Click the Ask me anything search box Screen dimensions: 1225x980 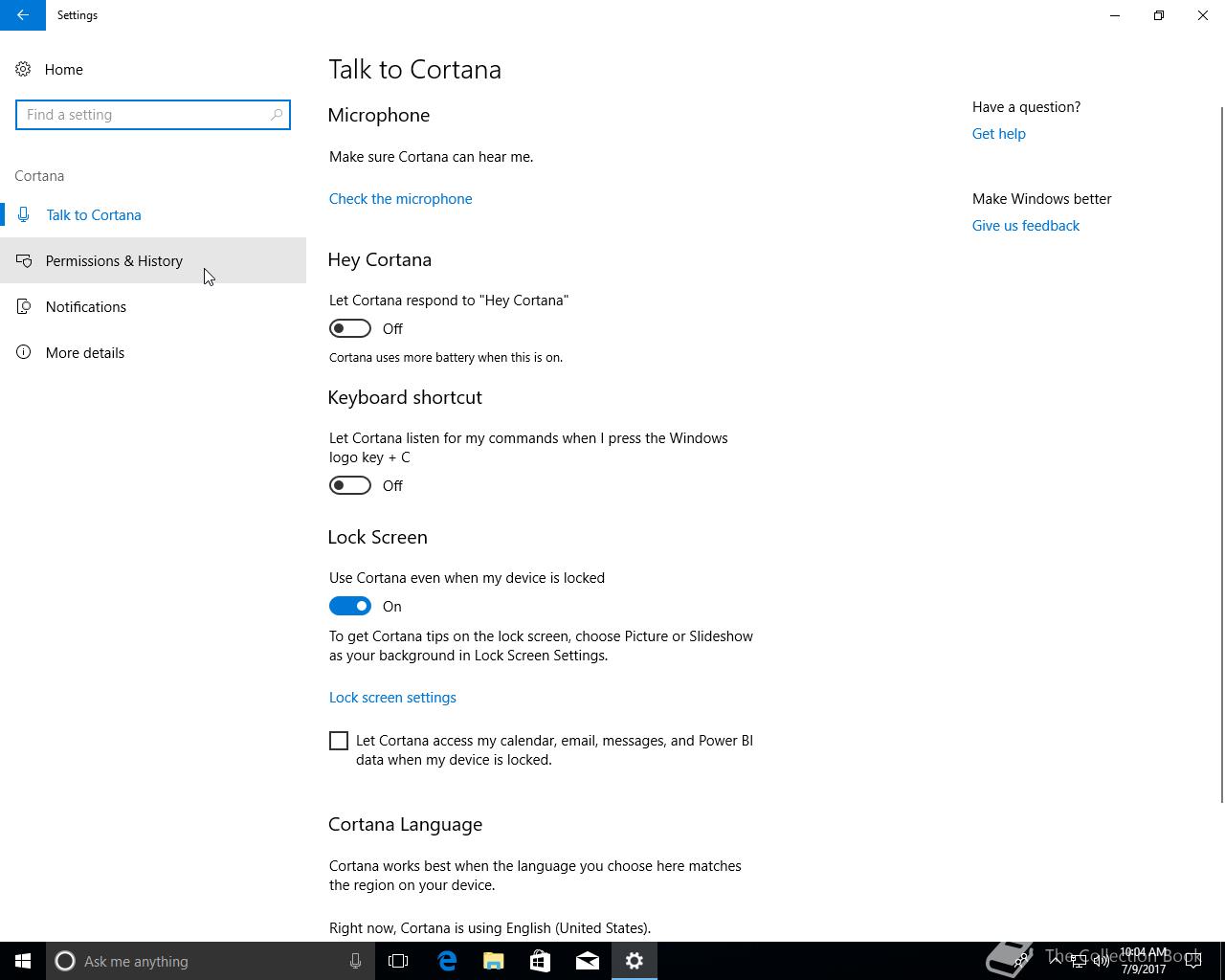pos(211,961)
